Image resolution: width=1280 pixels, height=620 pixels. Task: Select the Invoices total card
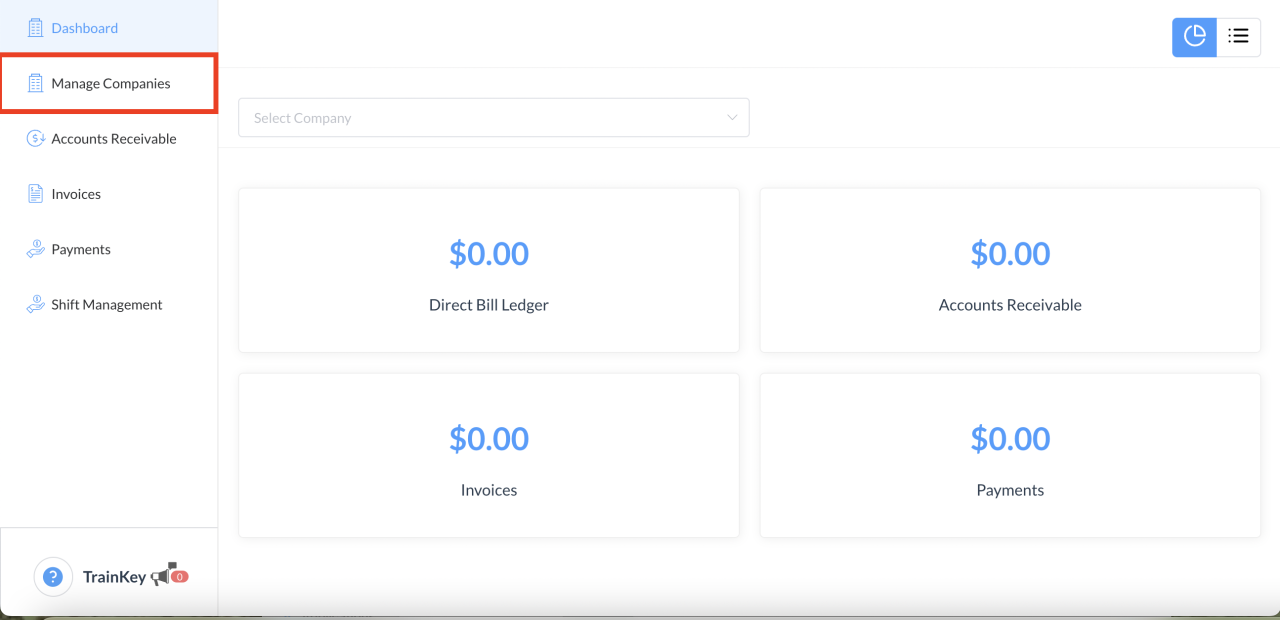(x=489, y=455)
